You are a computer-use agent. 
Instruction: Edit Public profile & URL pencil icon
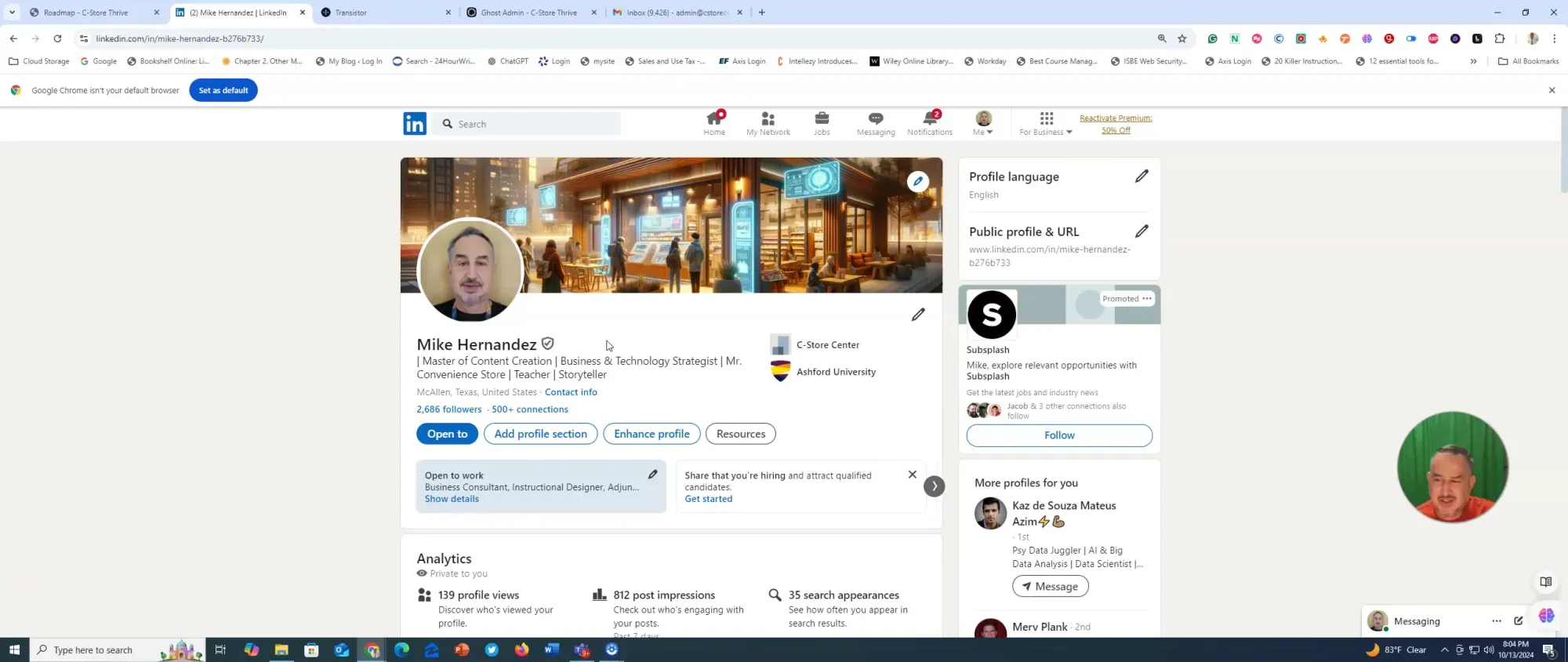1142,231
